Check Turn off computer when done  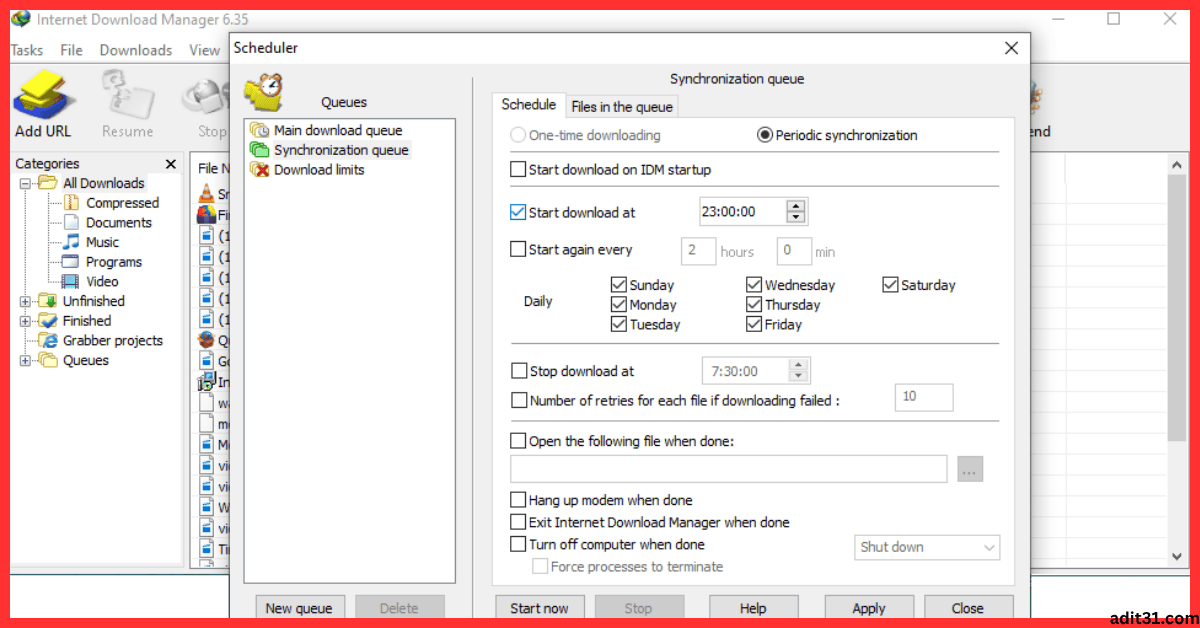[518, 545]
